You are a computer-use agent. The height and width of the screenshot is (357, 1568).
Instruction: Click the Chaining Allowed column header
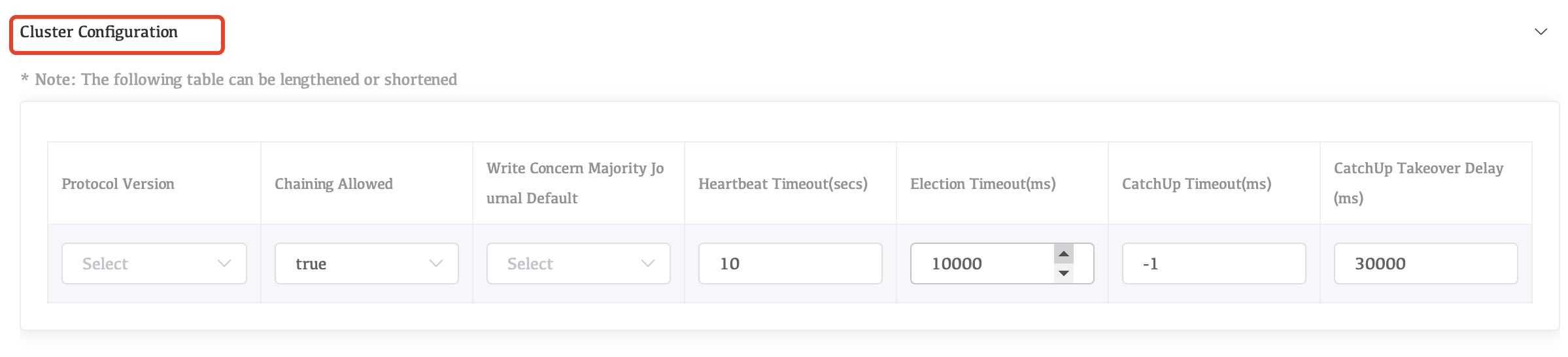click(333, 184)
